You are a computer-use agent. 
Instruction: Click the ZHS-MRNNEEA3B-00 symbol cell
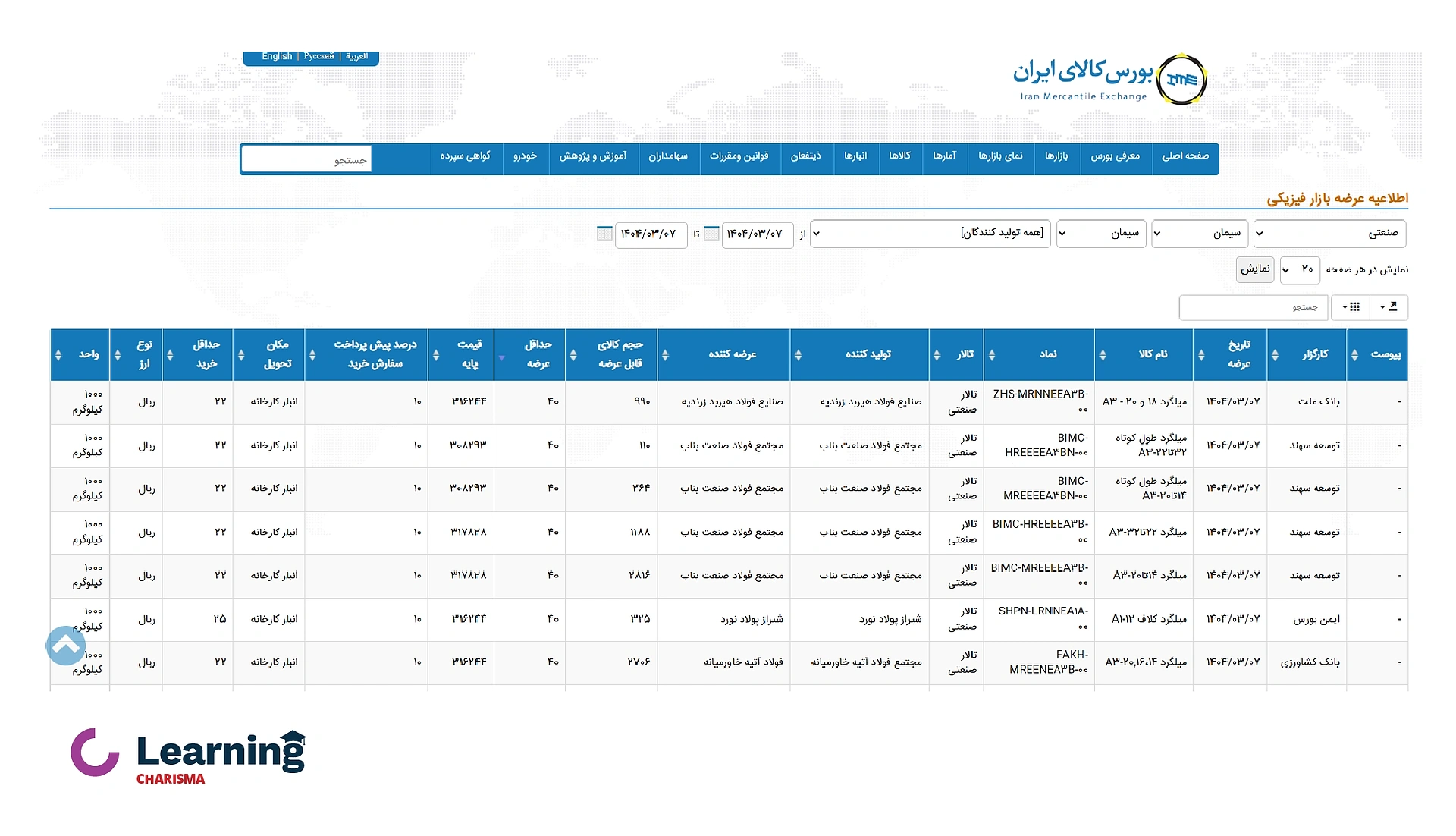(1040, 402)
